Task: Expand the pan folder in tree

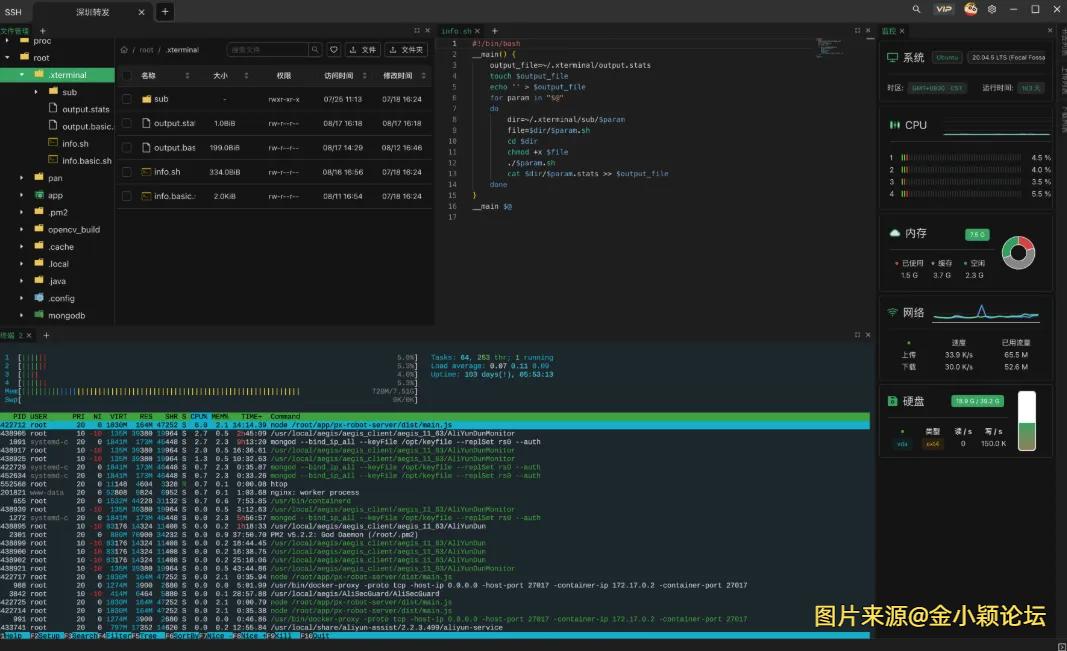Action: pos(22,178)
